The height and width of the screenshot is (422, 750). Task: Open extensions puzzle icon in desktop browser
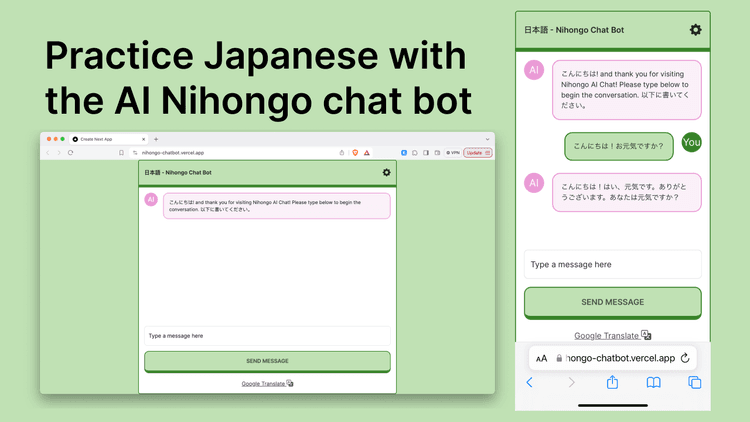coord(415,153)
